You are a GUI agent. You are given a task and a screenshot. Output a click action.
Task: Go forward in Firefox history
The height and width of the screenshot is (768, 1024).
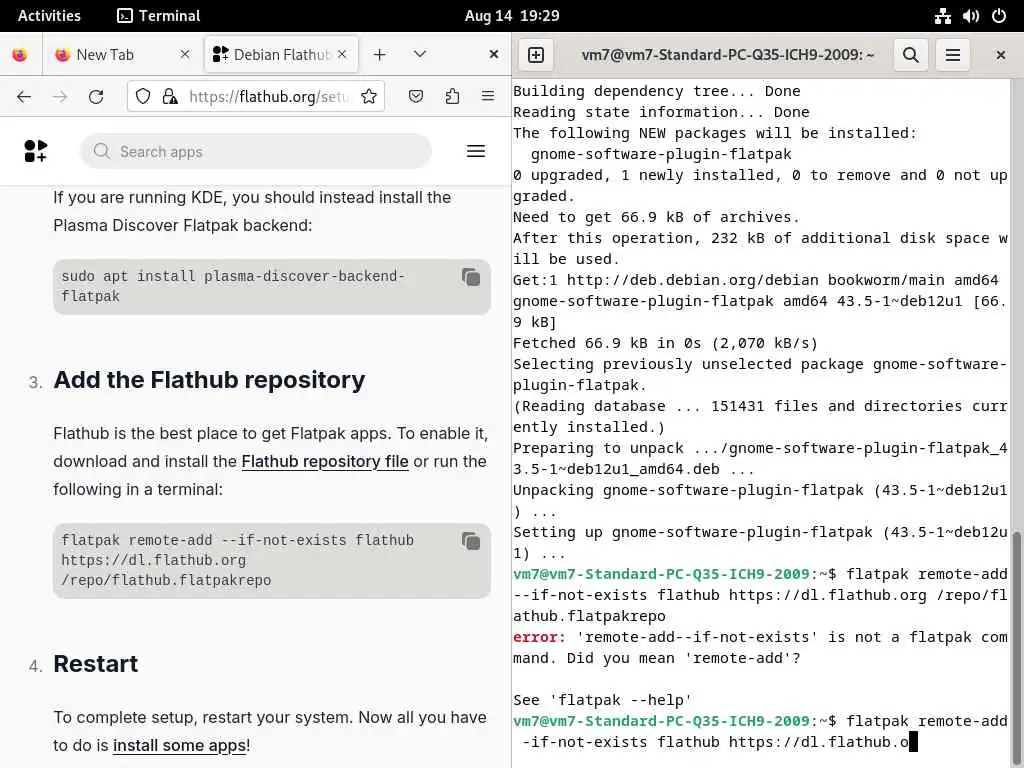click(x=60, y=97)
